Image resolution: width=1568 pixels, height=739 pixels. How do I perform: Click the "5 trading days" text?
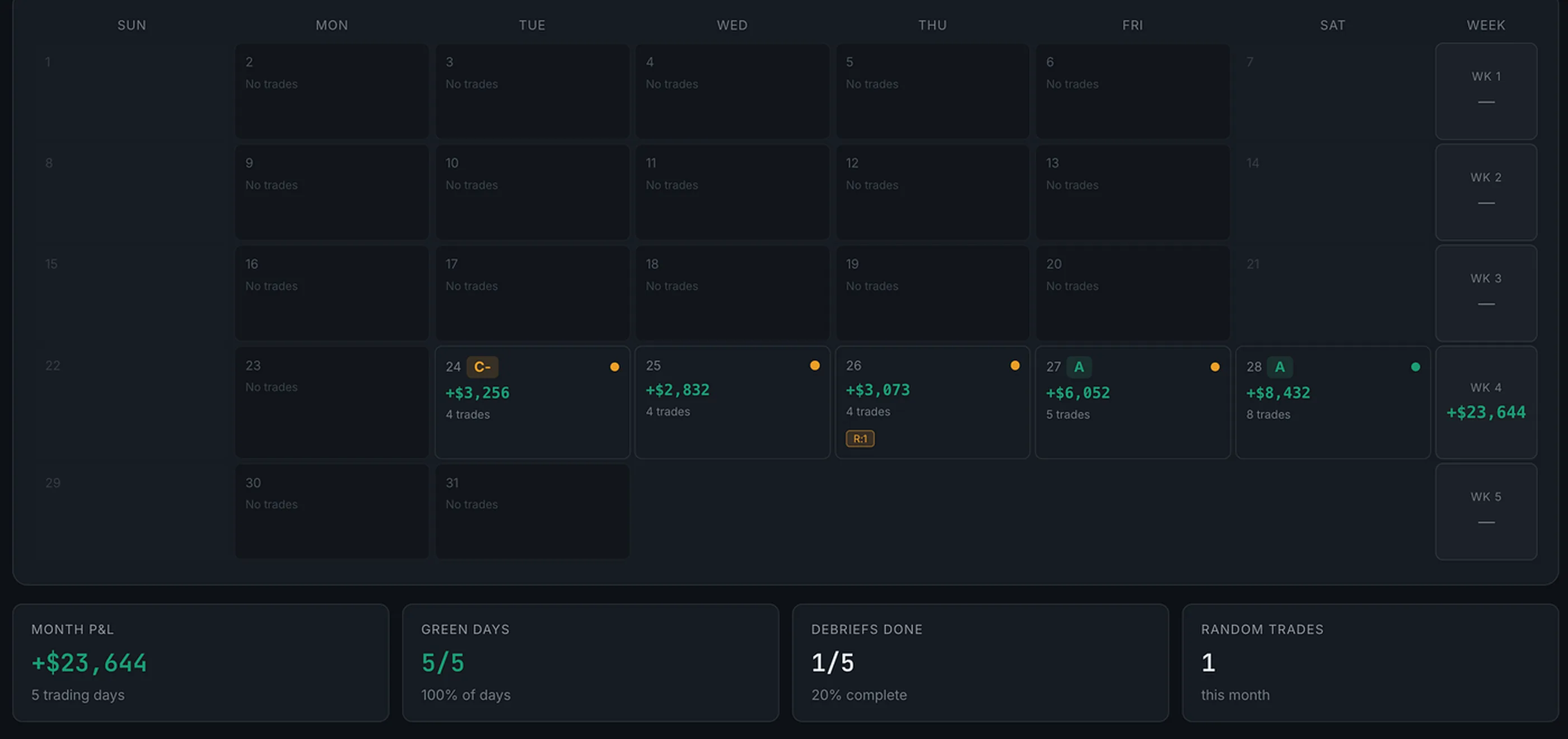(78, 695)
